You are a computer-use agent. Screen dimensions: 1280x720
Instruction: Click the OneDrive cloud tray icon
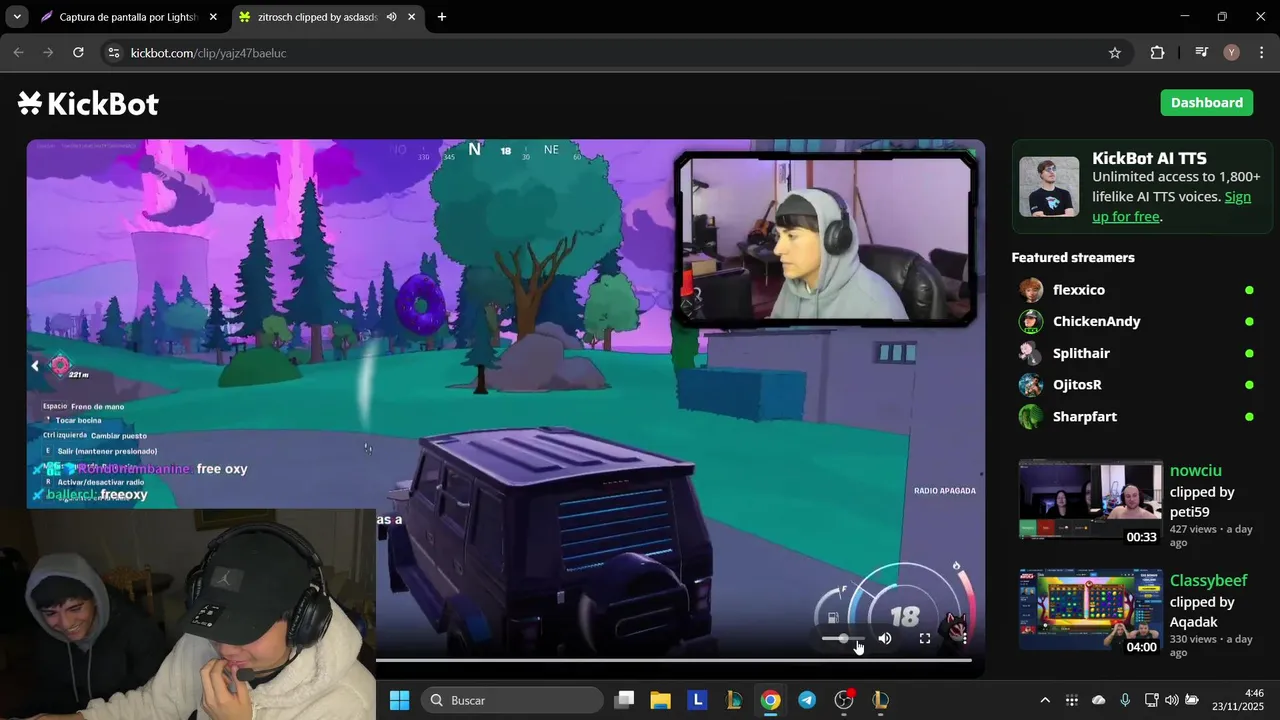[1099, 700]
